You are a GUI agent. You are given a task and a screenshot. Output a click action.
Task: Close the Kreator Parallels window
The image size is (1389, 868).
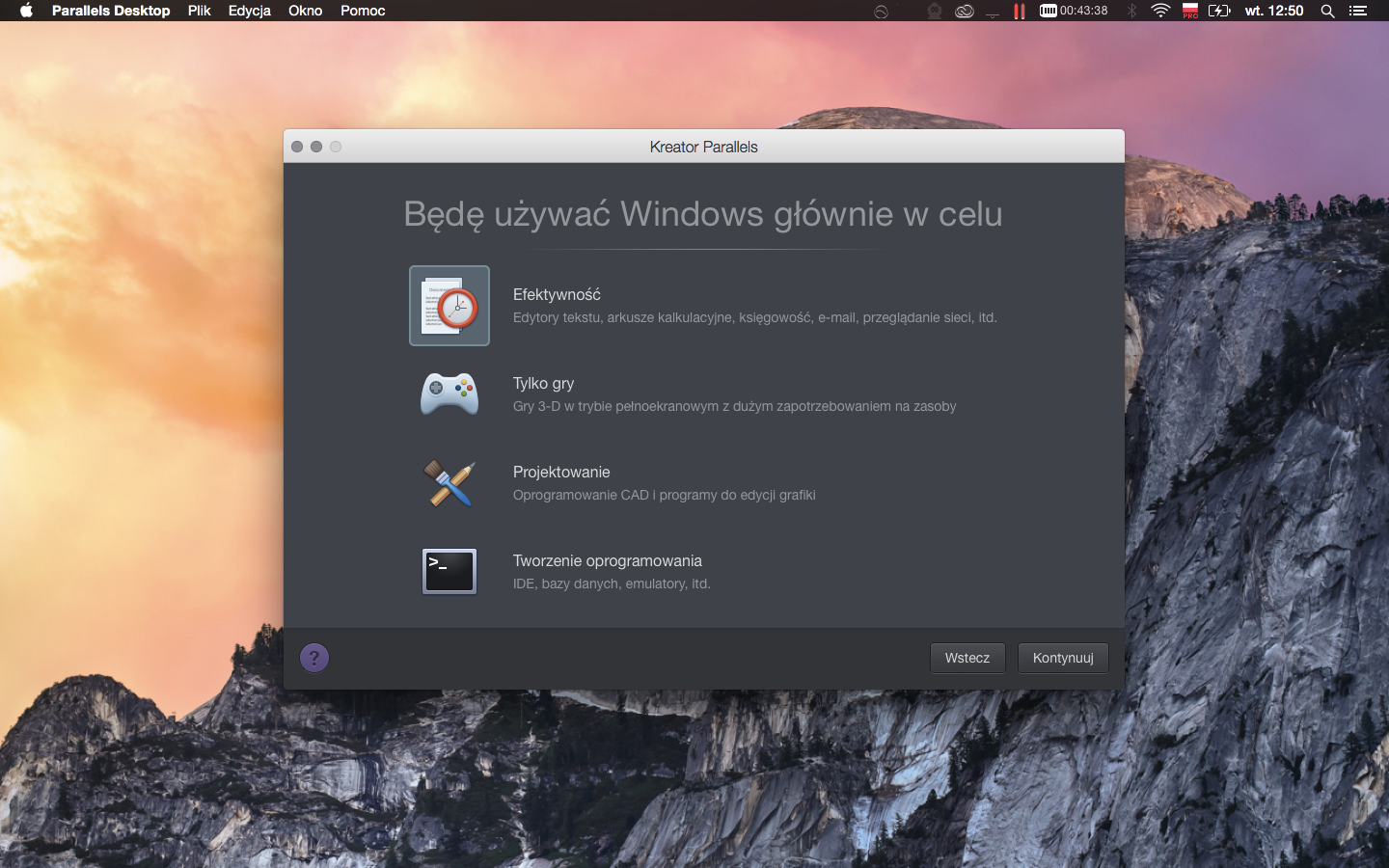[297, 147]
